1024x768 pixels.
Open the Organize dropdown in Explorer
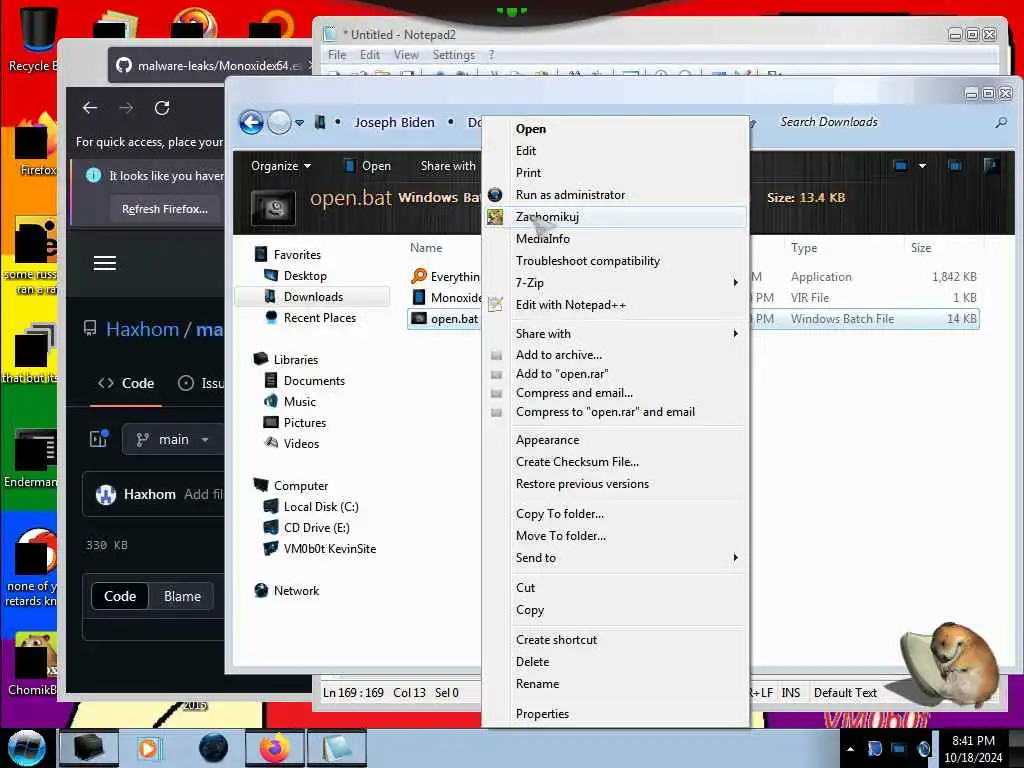coord(281,166)
